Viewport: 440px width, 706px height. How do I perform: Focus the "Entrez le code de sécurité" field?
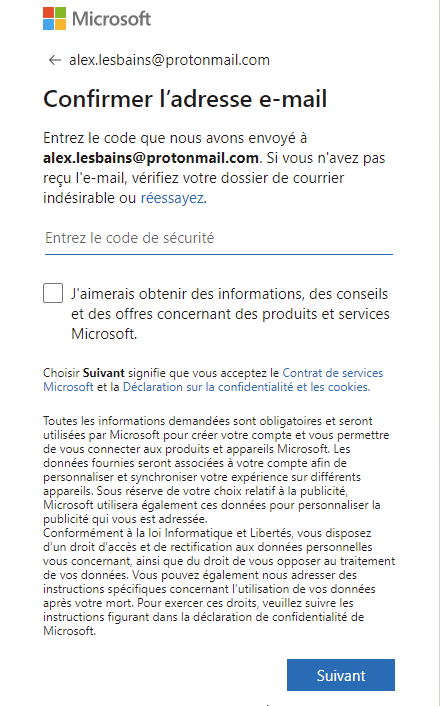point(219,238)
